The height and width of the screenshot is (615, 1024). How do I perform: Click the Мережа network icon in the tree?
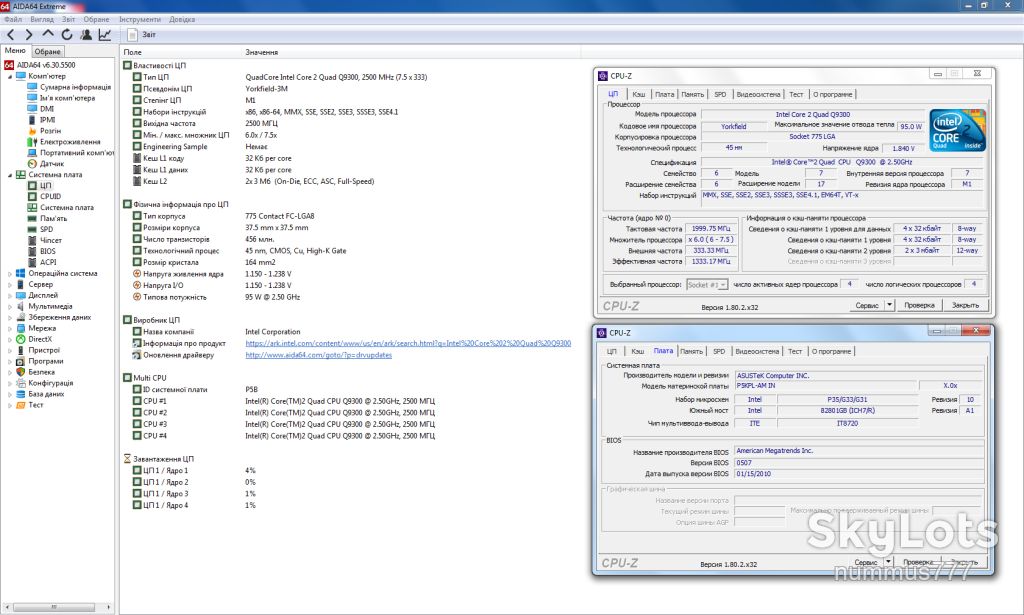pos(20,328)
